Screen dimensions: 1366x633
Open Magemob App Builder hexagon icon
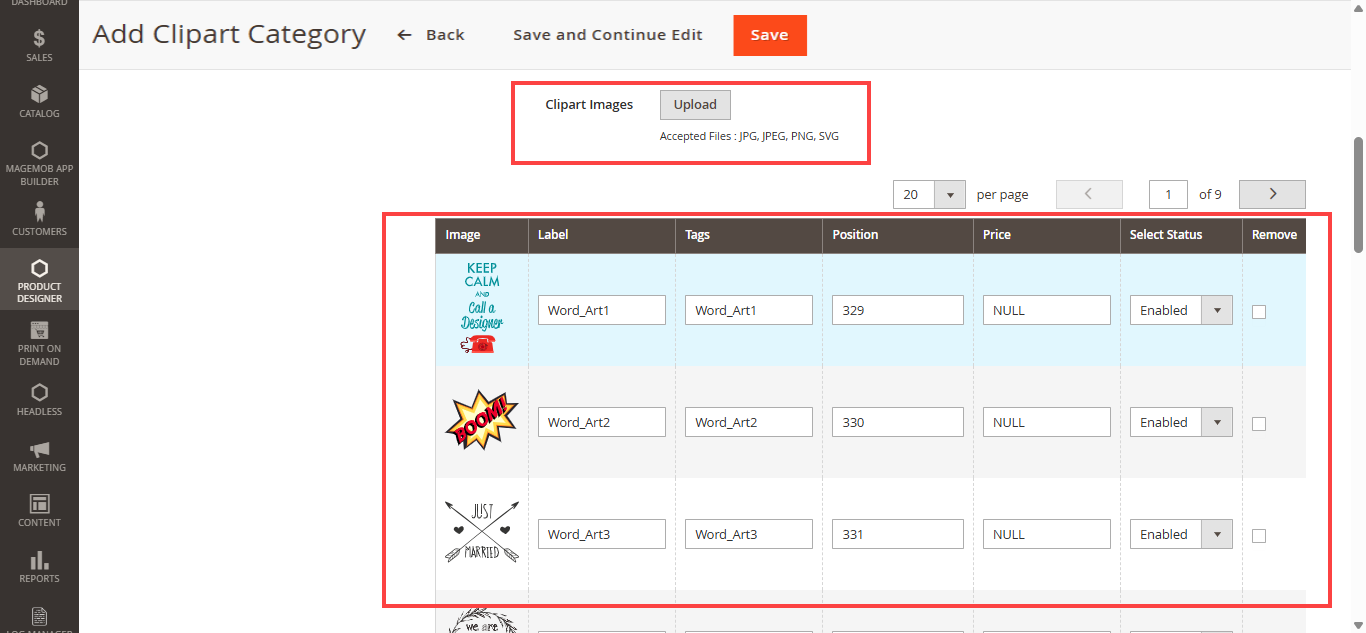click(39, 151)
